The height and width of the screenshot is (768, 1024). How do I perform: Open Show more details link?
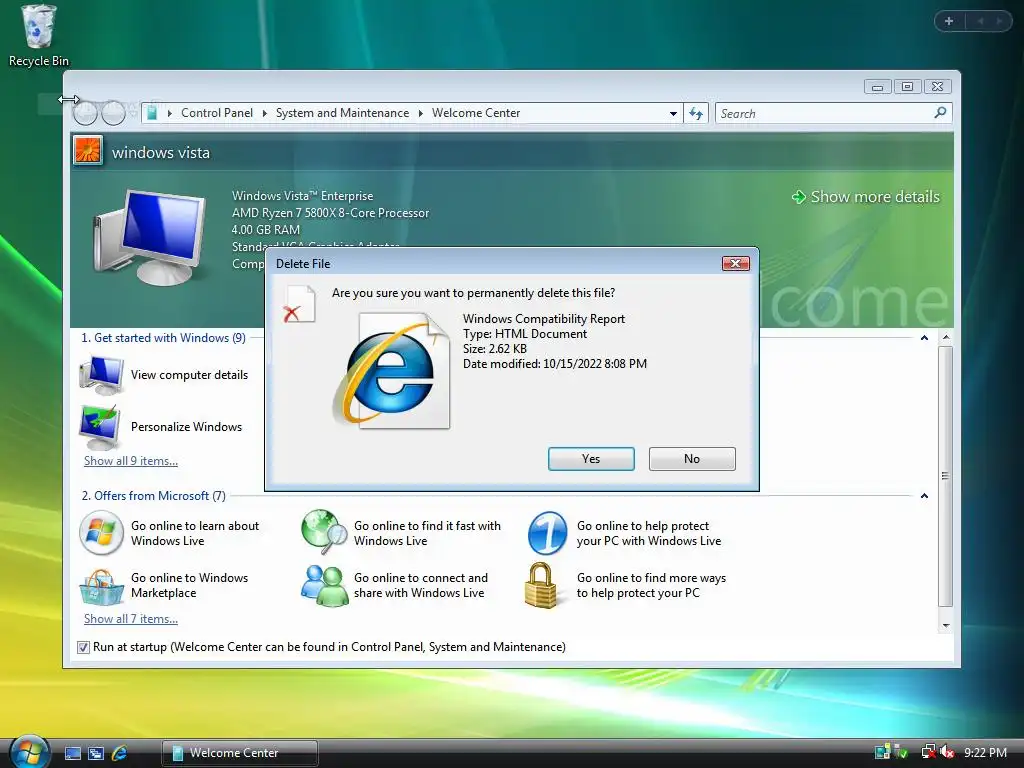pyautogui.click(x=865, y=197)
